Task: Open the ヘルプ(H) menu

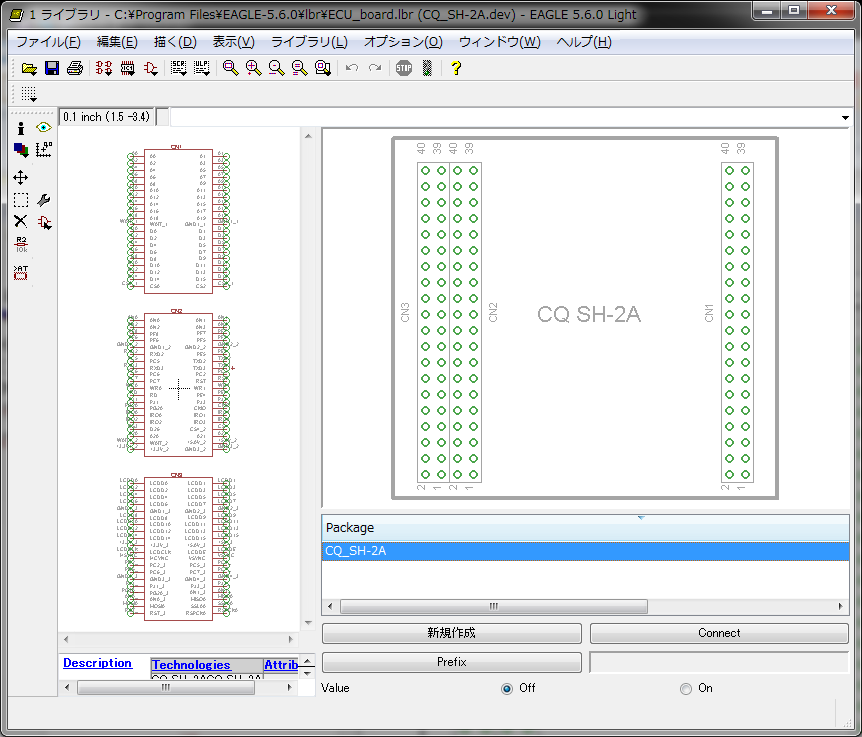Action: (584, 42)
